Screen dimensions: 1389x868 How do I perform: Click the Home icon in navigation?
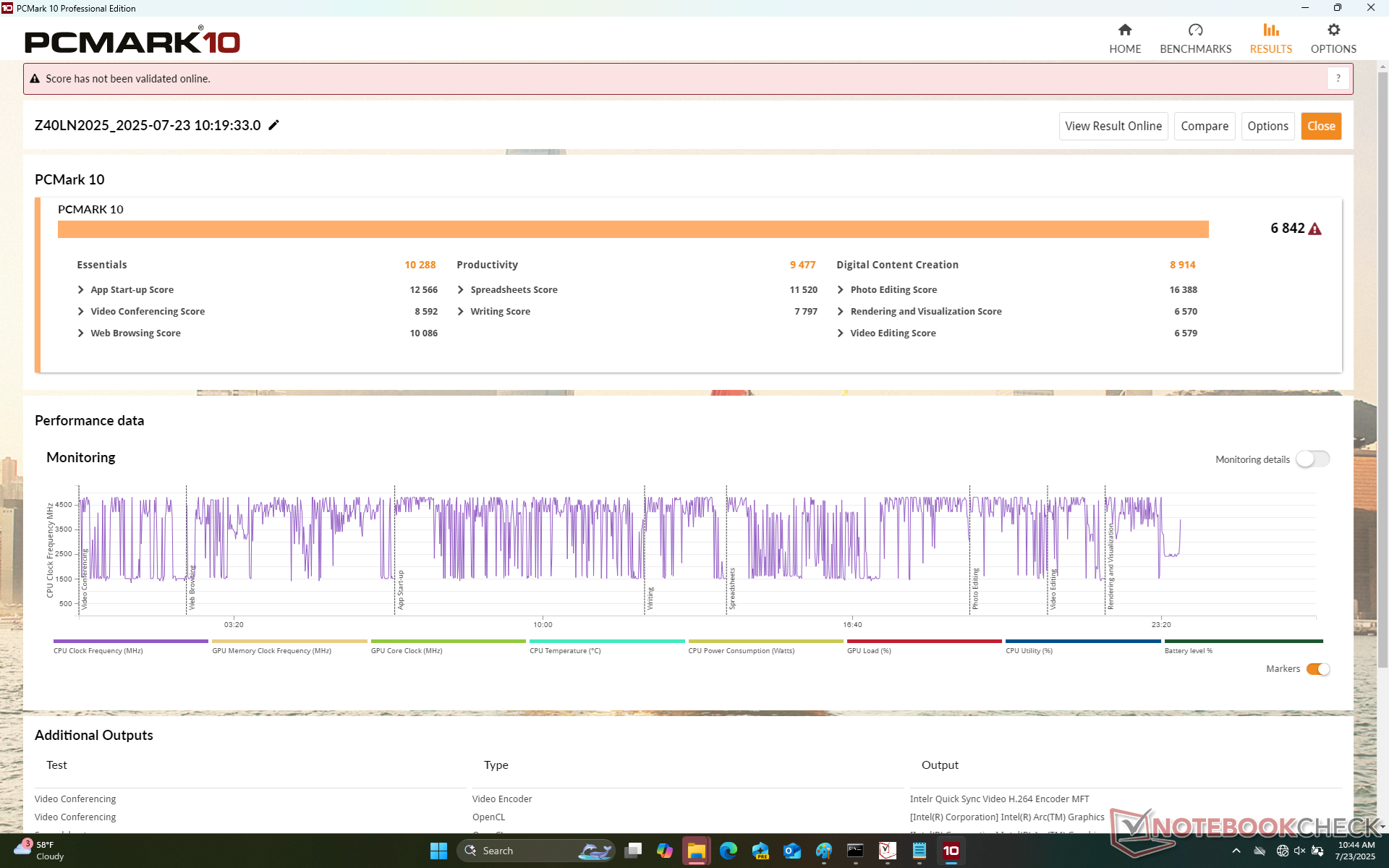click(x=1124, y=30)
